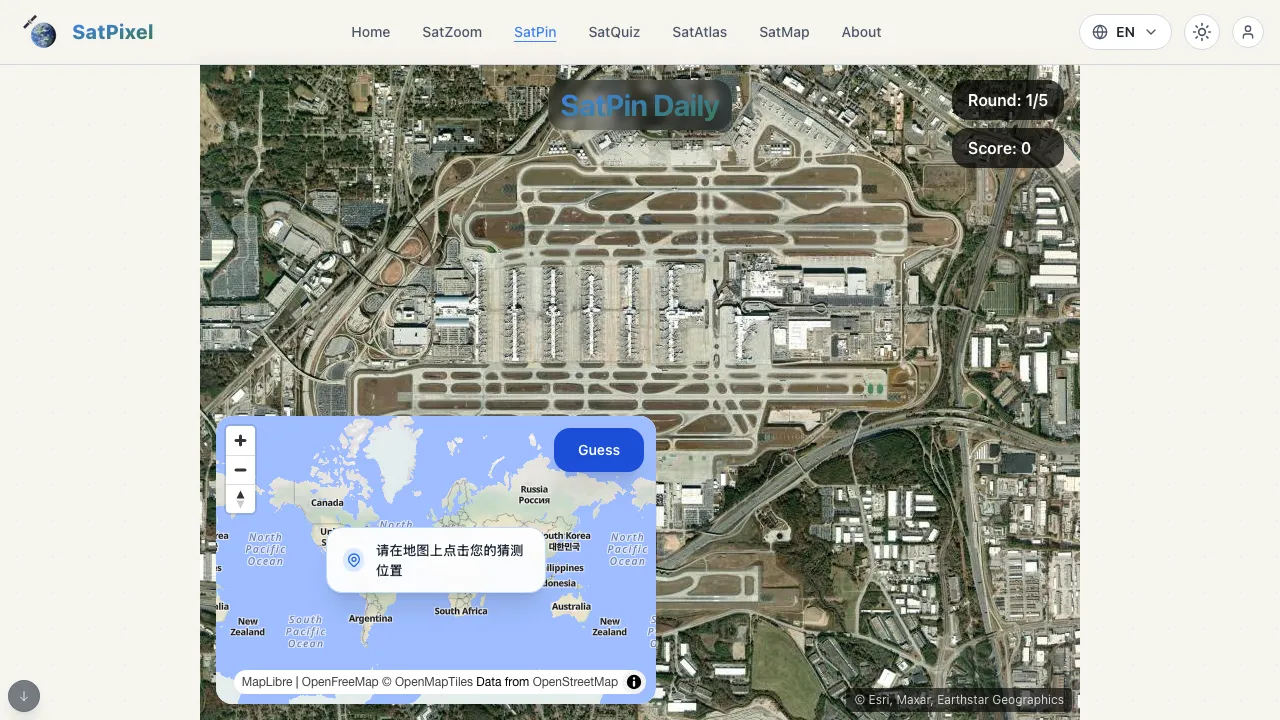The width and height of the screenshot is (1280, 720).
Task: Select the SatPin nav item
Action: coord(535,32)
